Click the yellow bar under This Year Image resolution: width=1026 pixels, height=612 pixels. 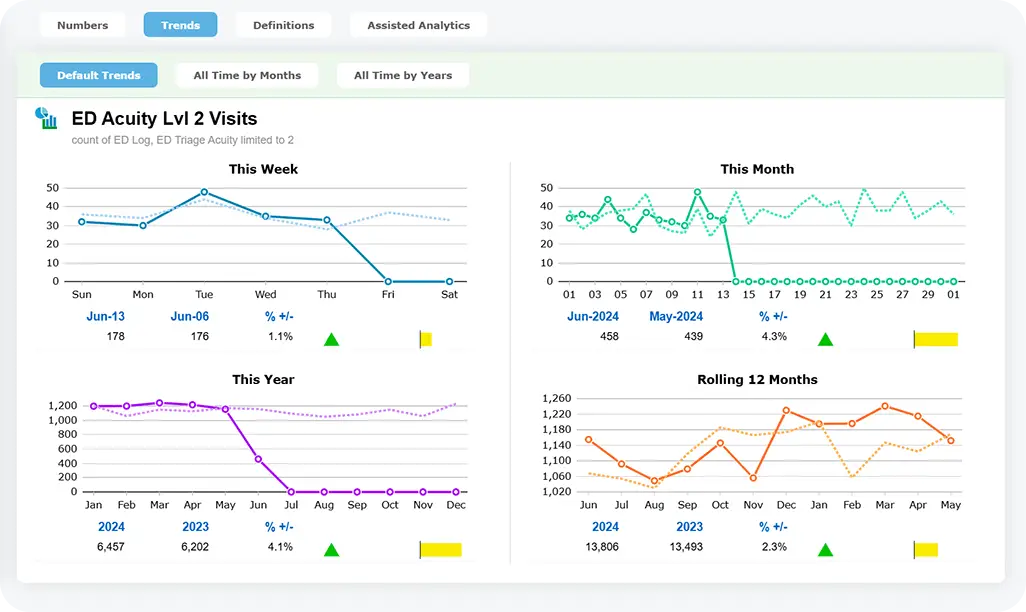pos(441,549)
